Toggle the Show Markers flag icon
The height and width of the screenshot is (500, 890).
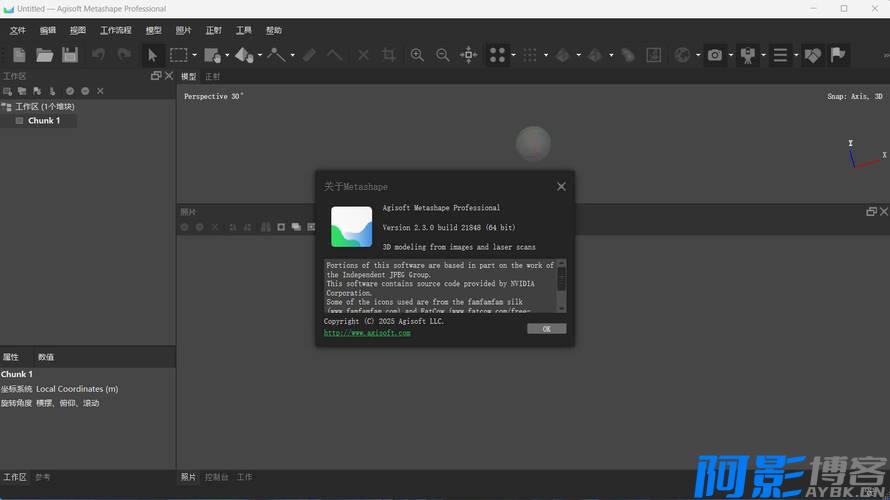(838, 55)
